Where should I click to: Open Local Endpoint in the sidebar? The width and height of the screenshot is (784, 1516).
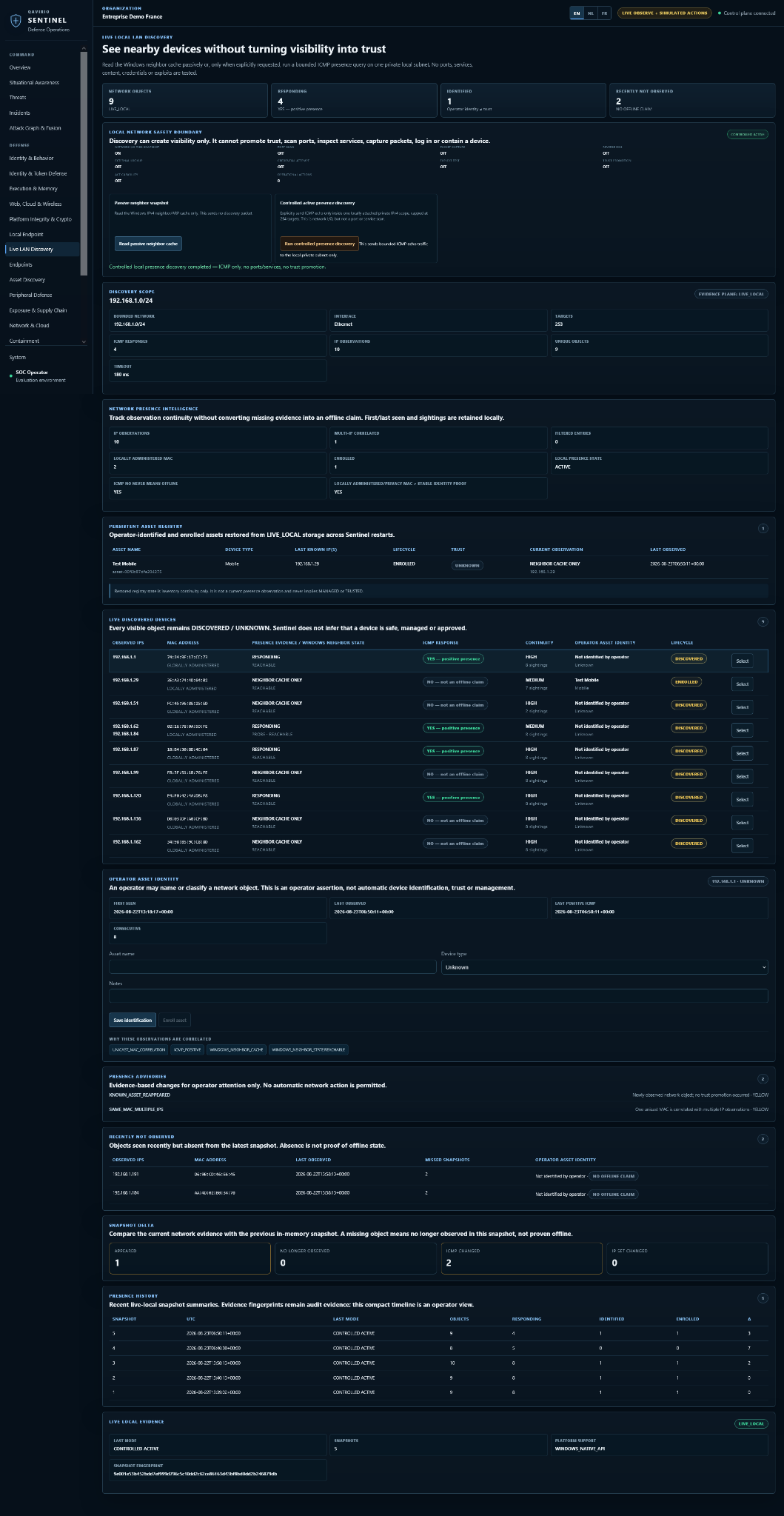coord(26,234)
